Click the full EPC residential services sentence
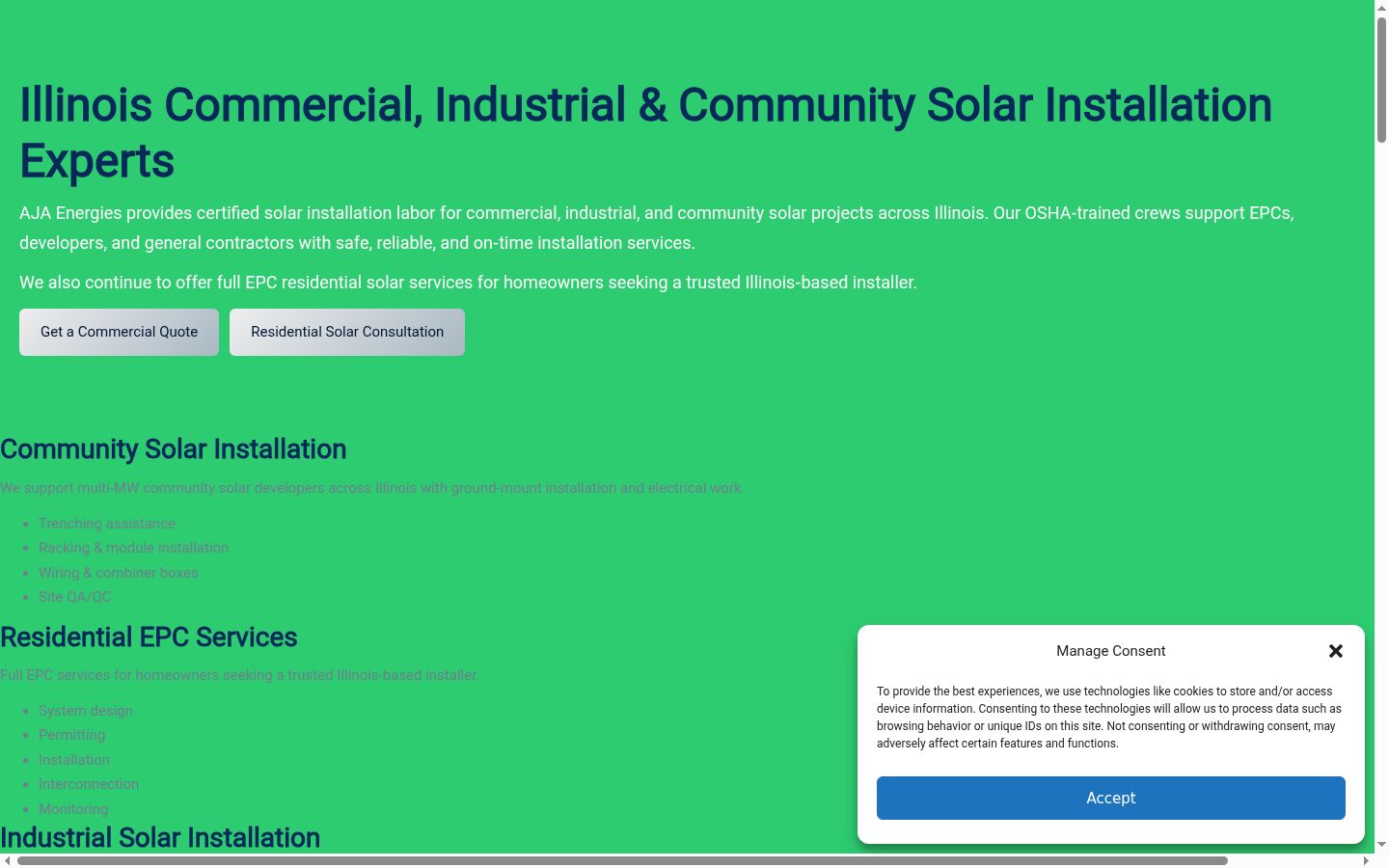 pos(468,283)
